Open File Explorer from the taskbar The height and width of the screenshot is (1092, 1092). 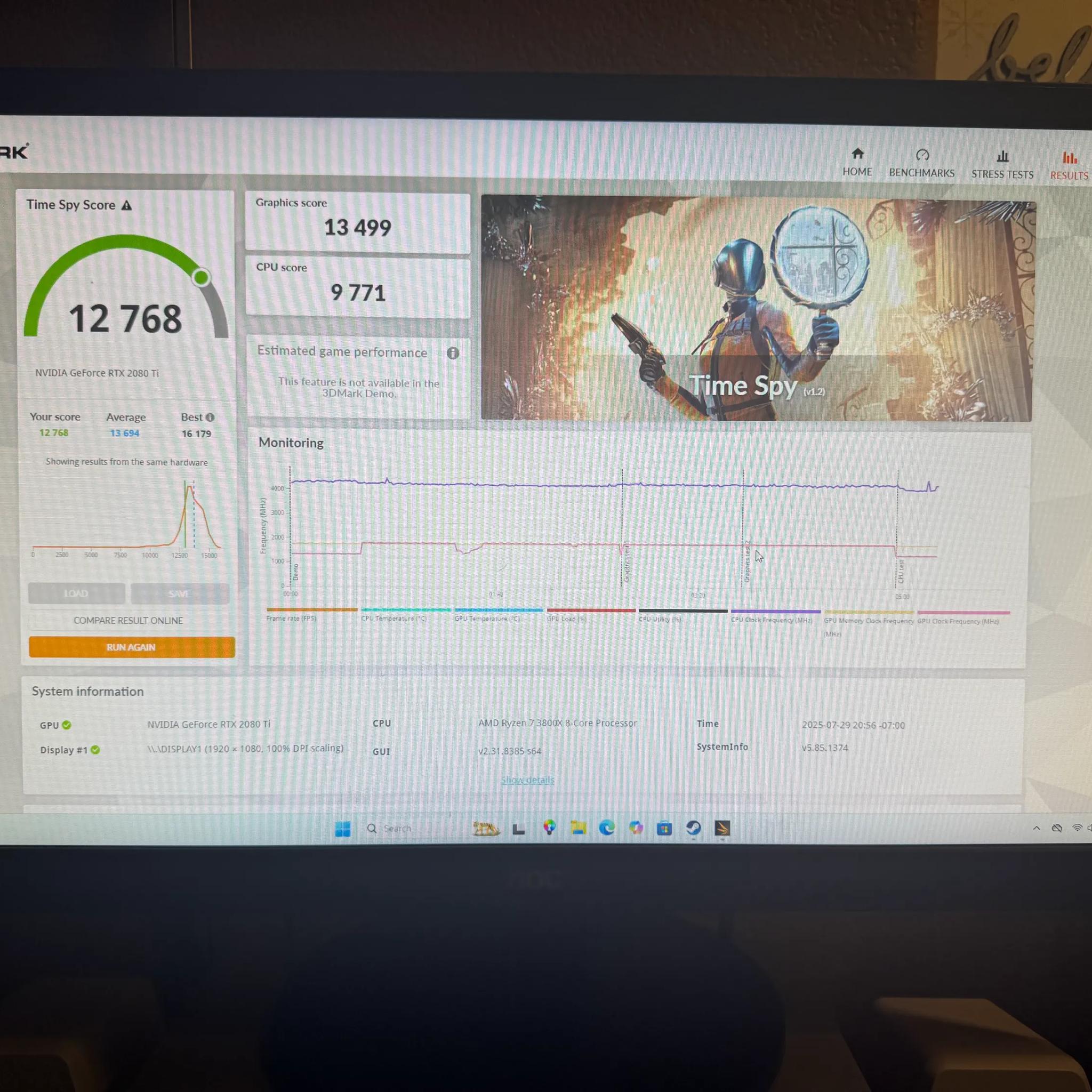[x=577, y=828]
